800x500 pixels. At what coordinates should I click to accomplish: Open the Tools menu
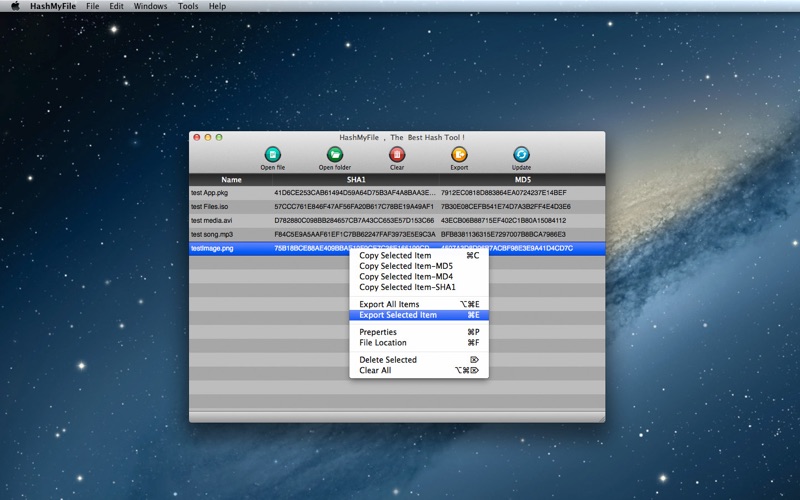pyautogui.click(x=188, y=6)
